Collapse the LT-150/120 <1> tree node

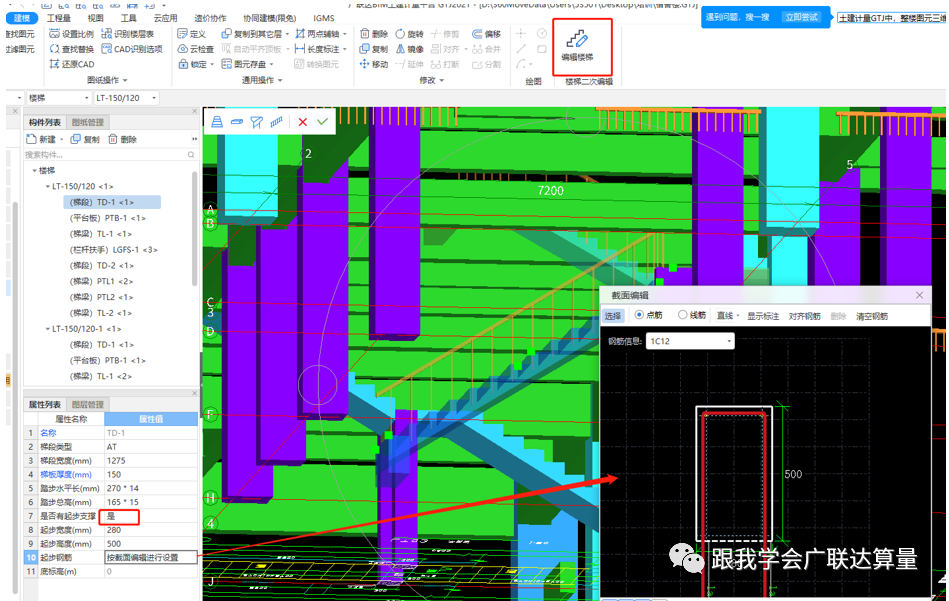tap(47, 186)
